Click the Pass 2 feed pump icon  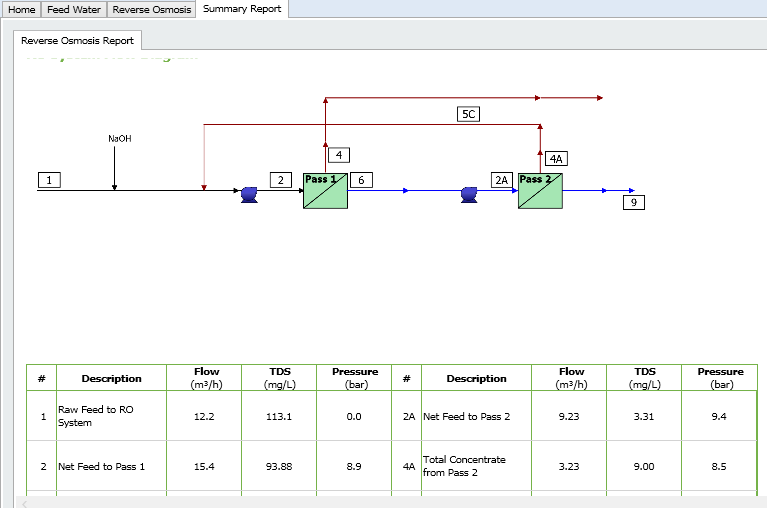(469, 195)
